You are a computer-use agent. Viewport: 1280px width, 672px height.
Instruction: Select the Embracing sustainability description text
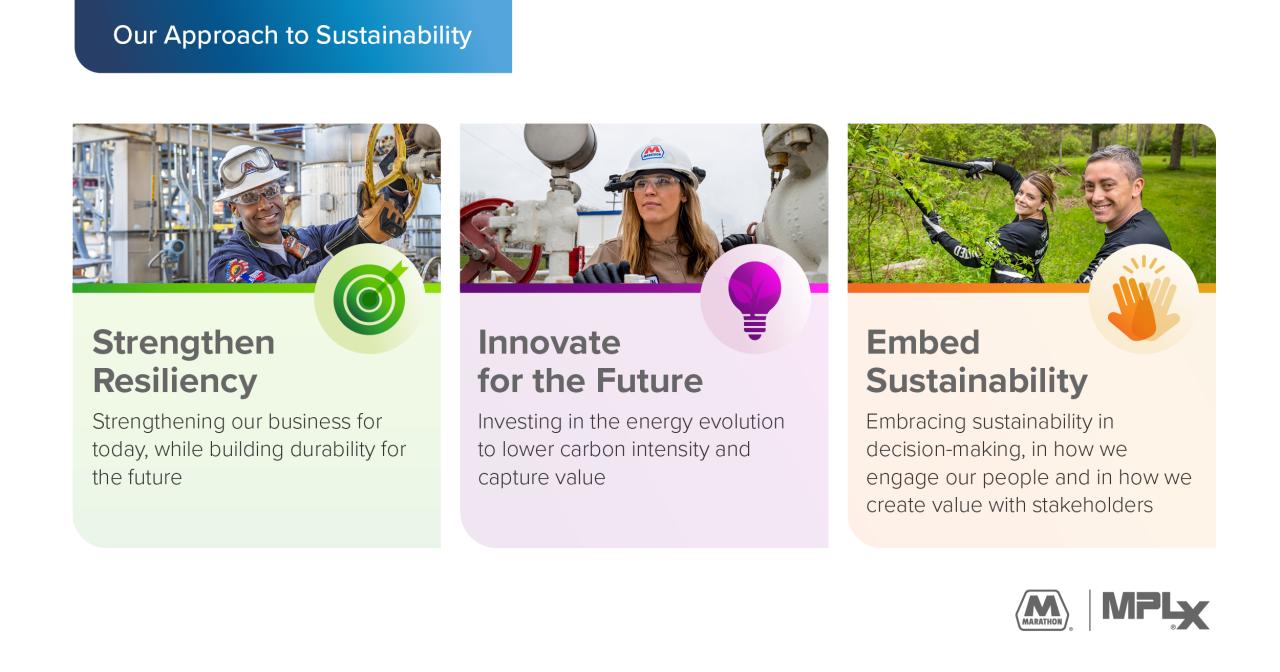click(x=1029, y=463)
